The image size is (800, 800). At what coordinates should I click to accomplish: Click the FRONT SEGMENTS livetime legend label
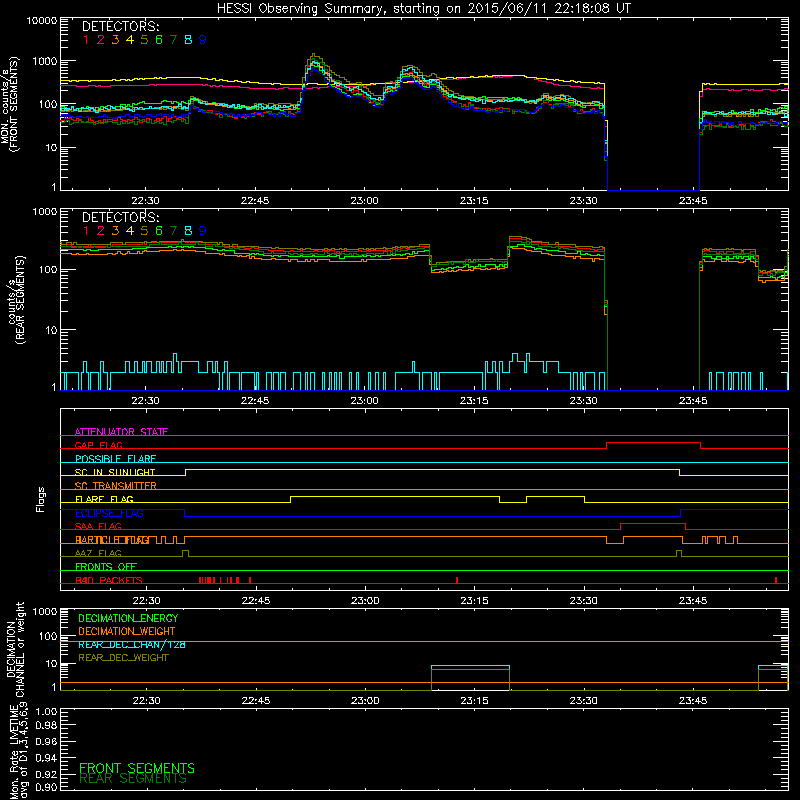137,768
